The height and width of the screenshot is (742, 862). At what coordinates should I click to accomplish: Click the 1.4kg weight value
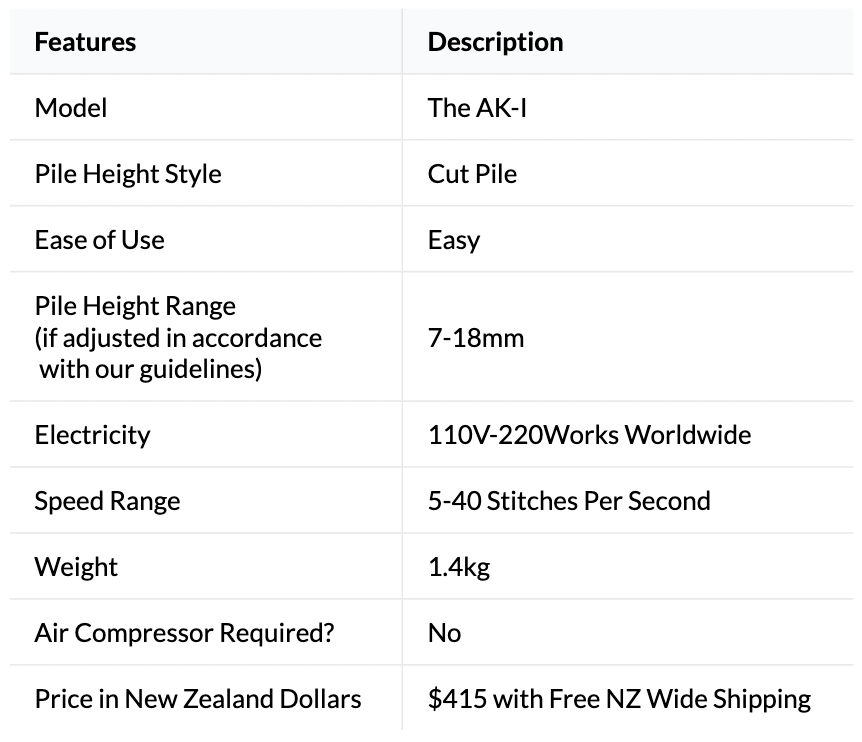coord(459,567)
